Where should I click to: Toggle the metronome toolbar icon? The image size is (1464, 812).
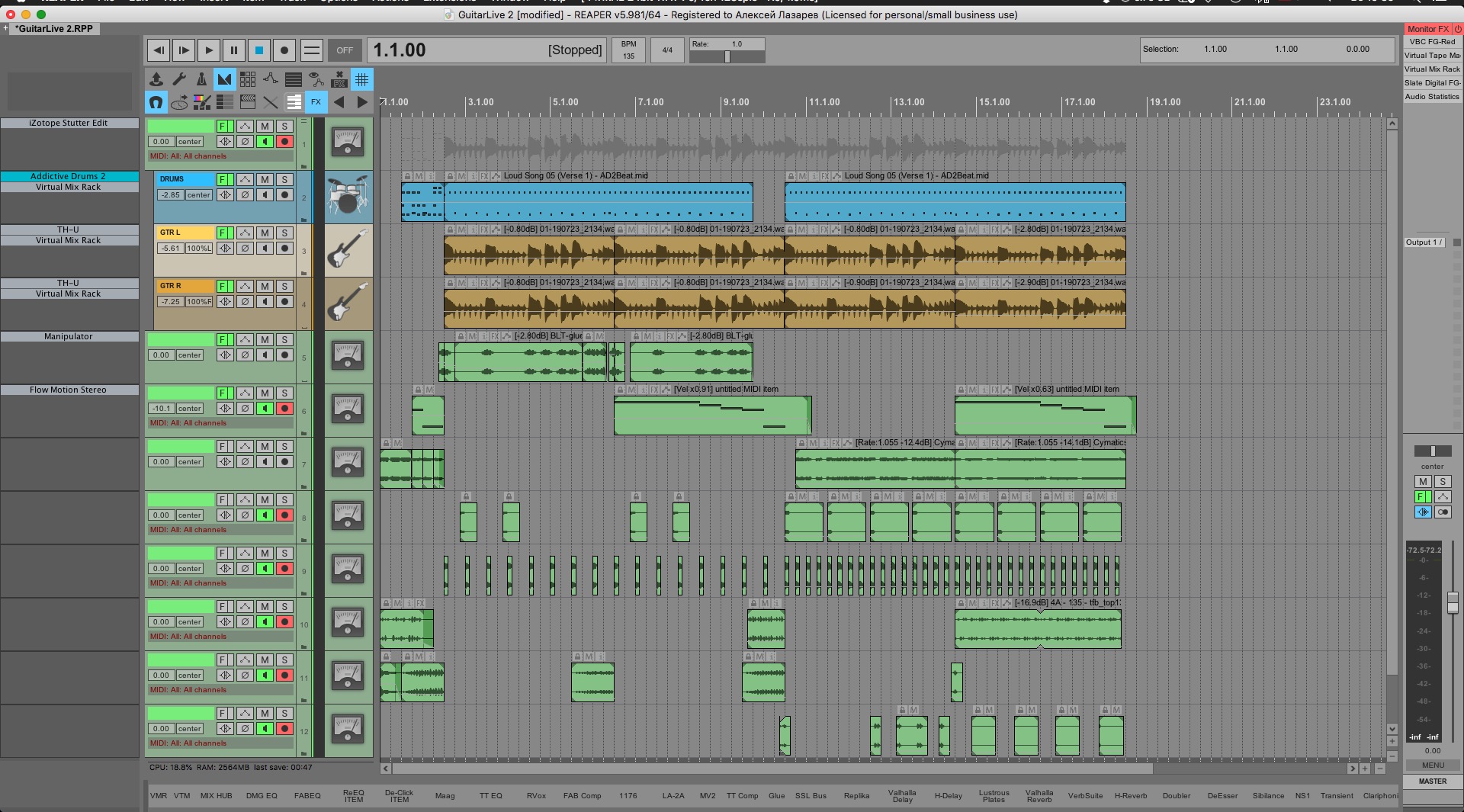click(x=201, y=79)
